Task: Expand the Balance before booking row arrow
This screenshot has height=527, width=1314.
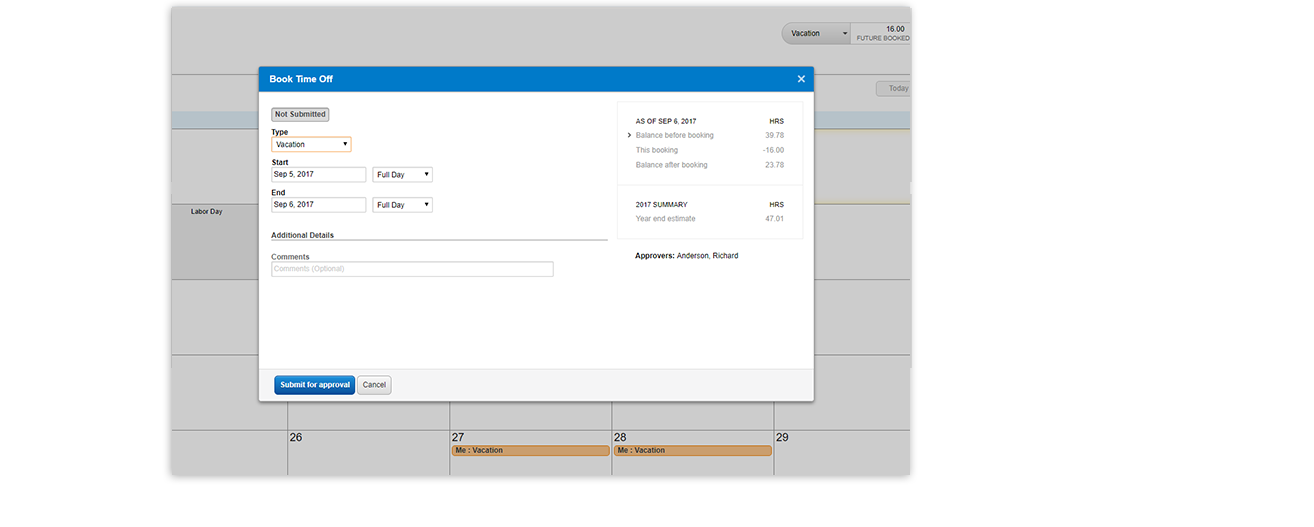Action: [629, 135]
